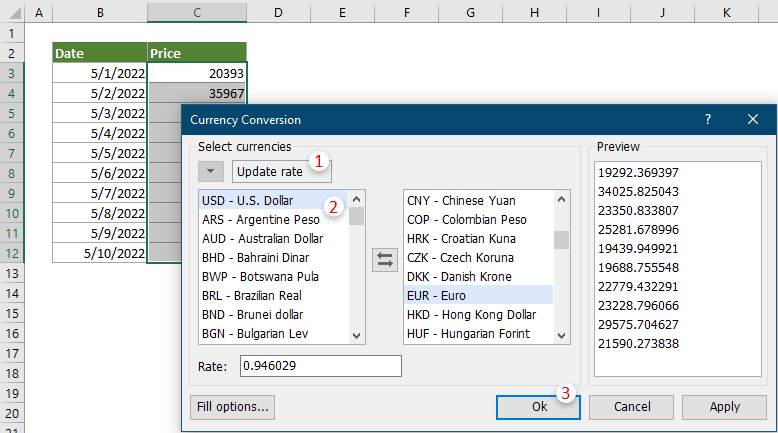The width and height of the screenshot is (778, 433).
Task: Select column C header
Action: click(x=197, y=12)
